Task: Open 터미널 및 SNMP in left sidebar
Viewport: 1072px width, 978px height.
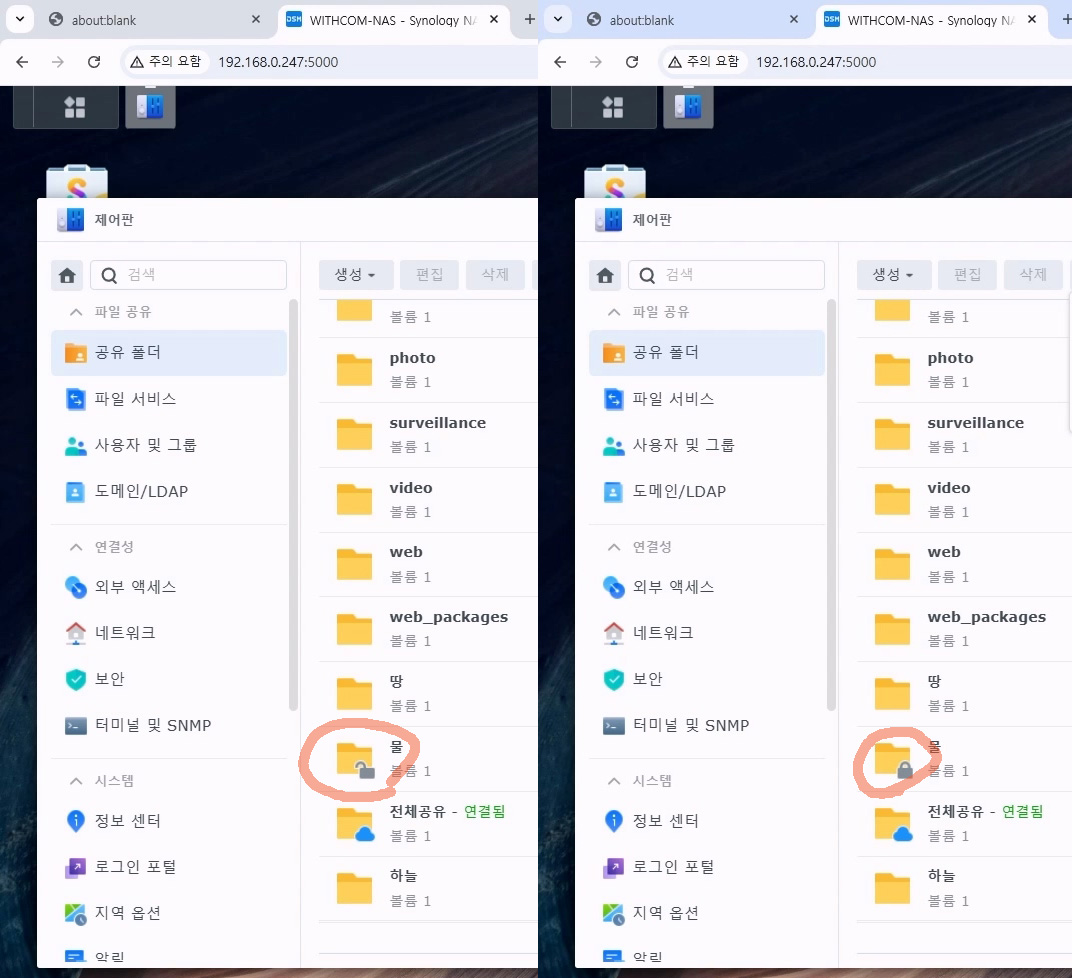Action: 152,725
